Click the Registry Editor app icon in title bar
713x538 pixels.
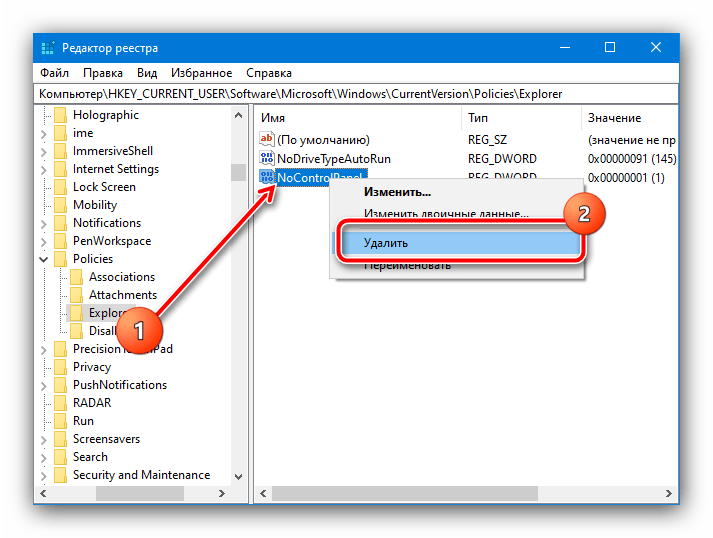(48, 48)
